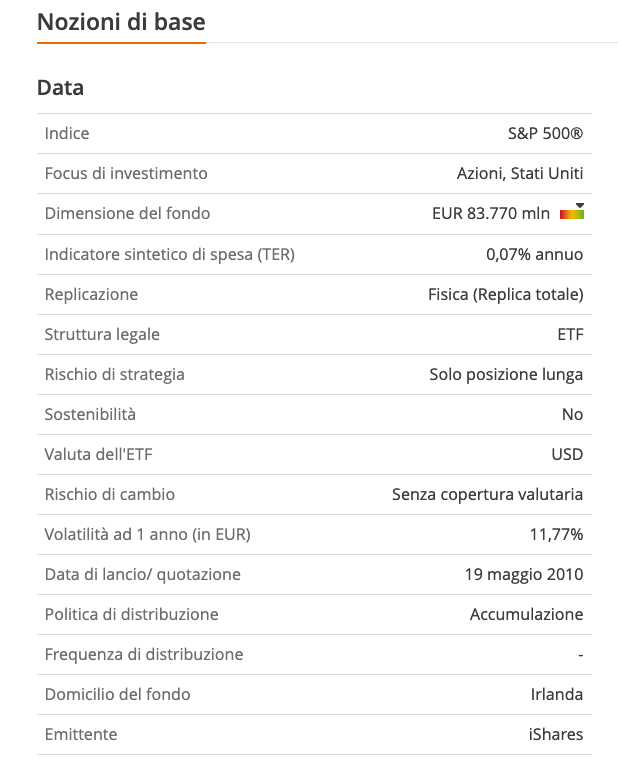The image size is (618, 771).
Task: Click the Fisica (Replica totale) value
Action: pyautogui.click(x=505, y=294)
